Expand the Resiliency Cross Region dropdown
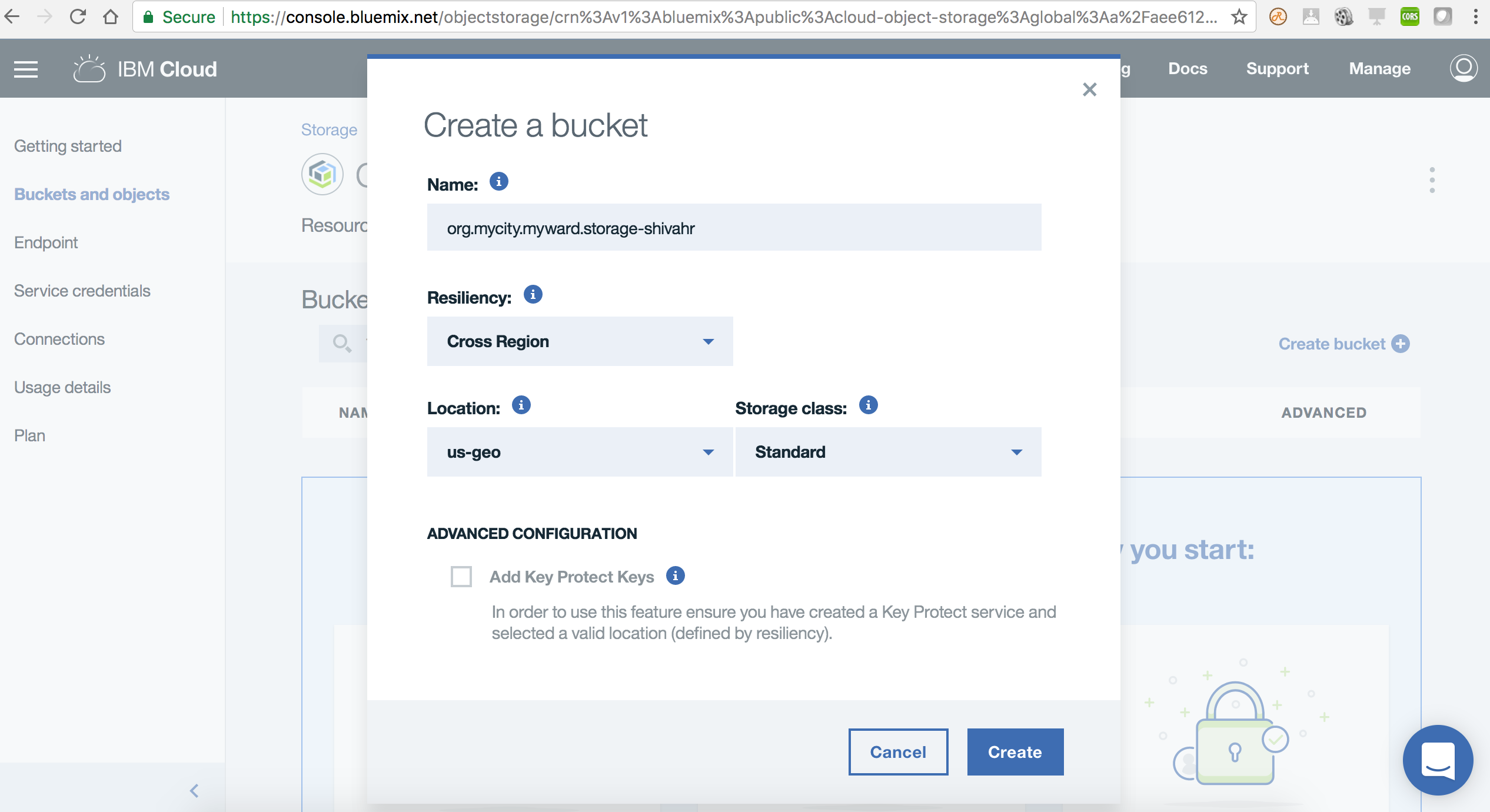This screenshot has width=1490, height=812. pyautogui.click(x=580, y=341)
